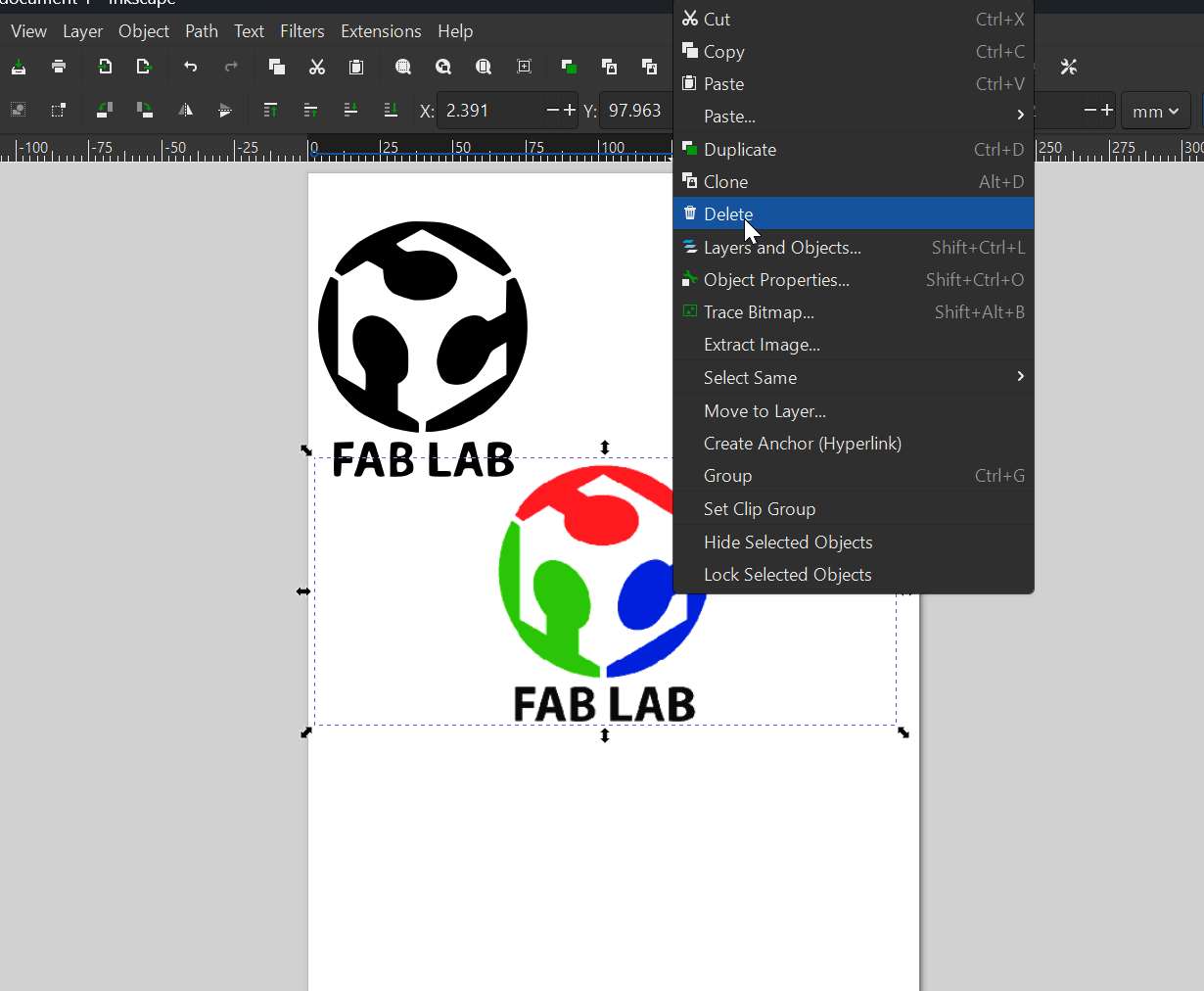The height and width of the screenshot is (991, 1204).
Task: Open the Filters menu
Action: 301,30
